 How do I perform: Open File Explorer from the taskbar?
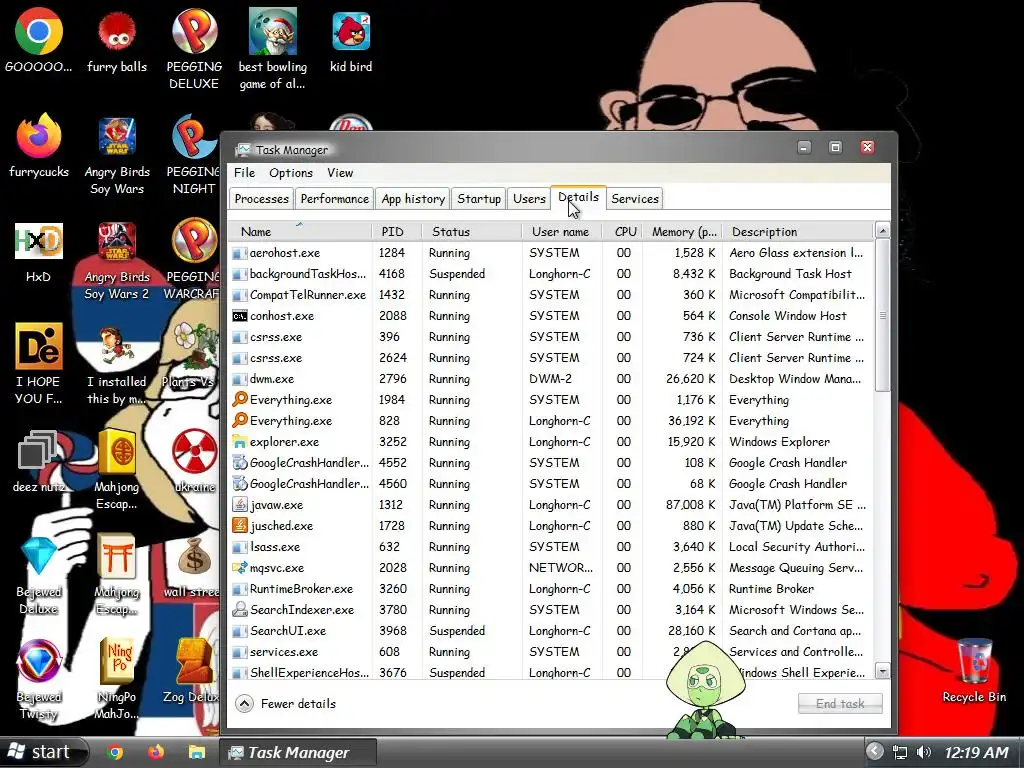coord(197,752)
